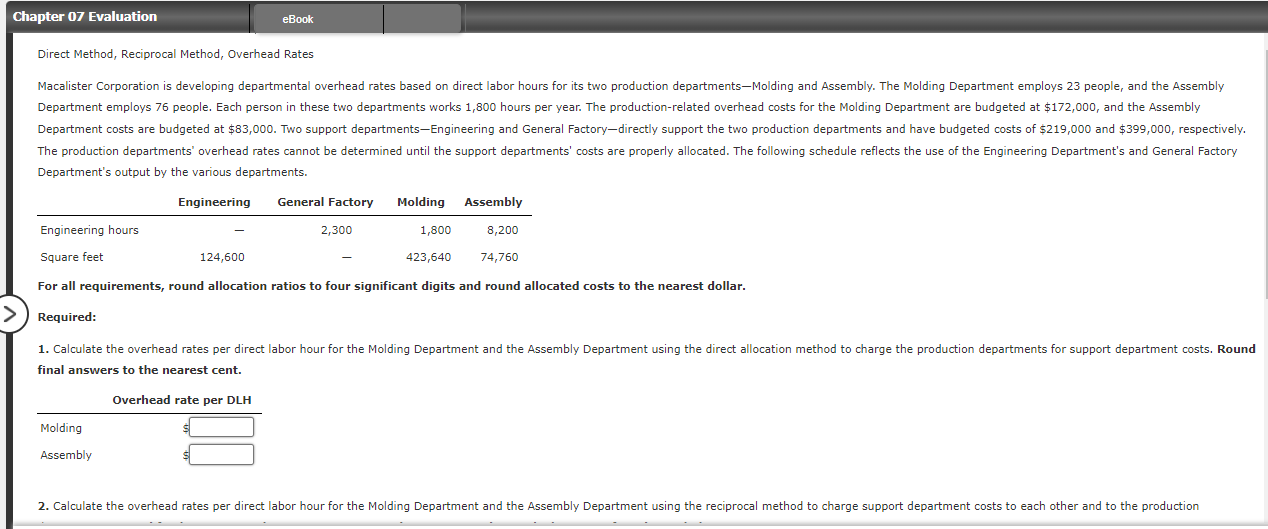Click the Assembly label in answer table
The height and width of the screenshot is (529, 1268).
pos(66,455)
